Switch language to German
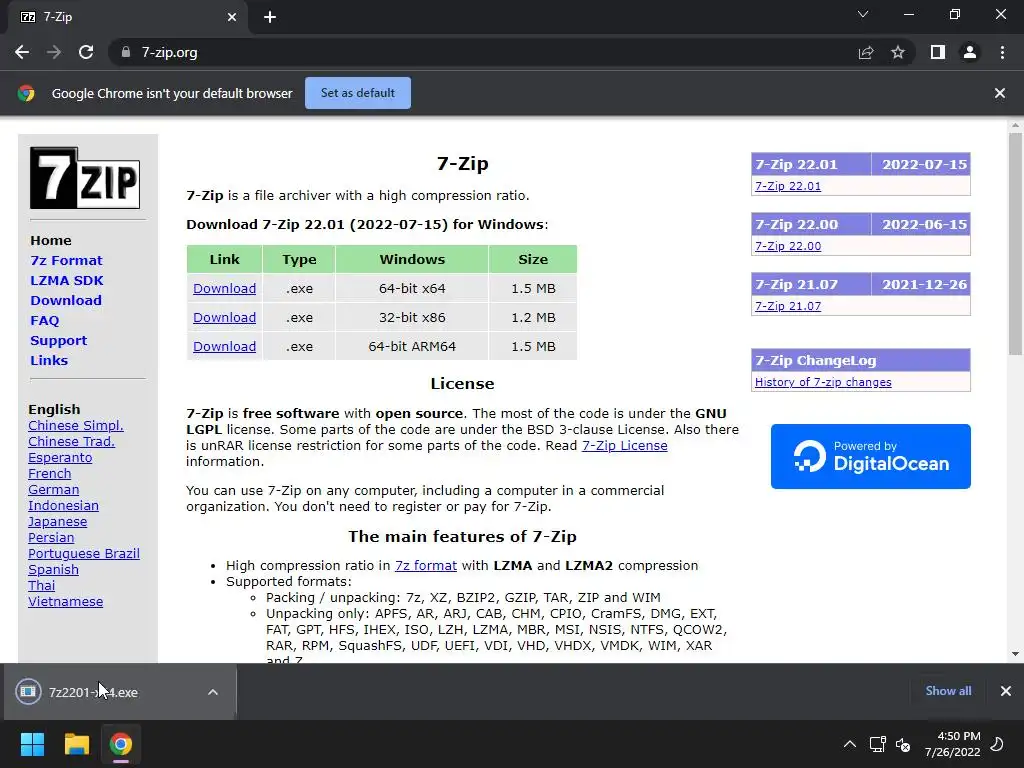Viewport: 1024px width, 768px height. coord(54,490)
